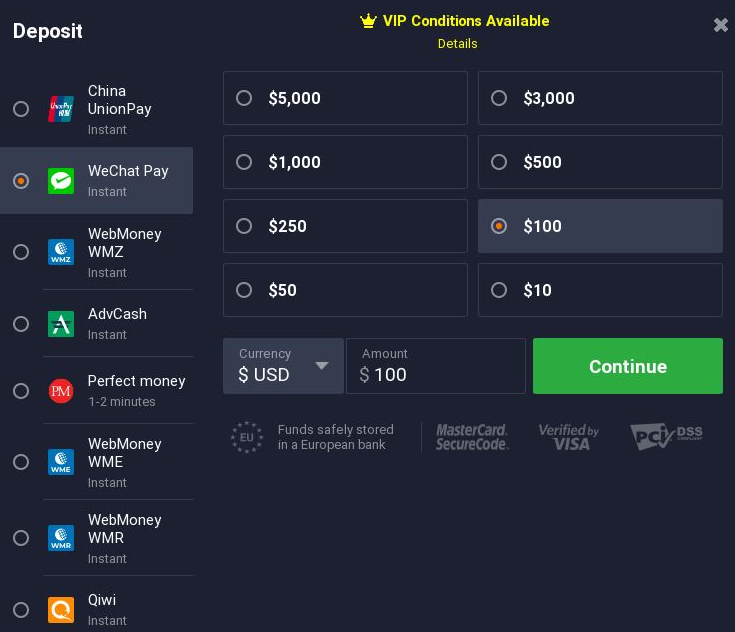Click the currency dropdown arrow

point(322,366)
